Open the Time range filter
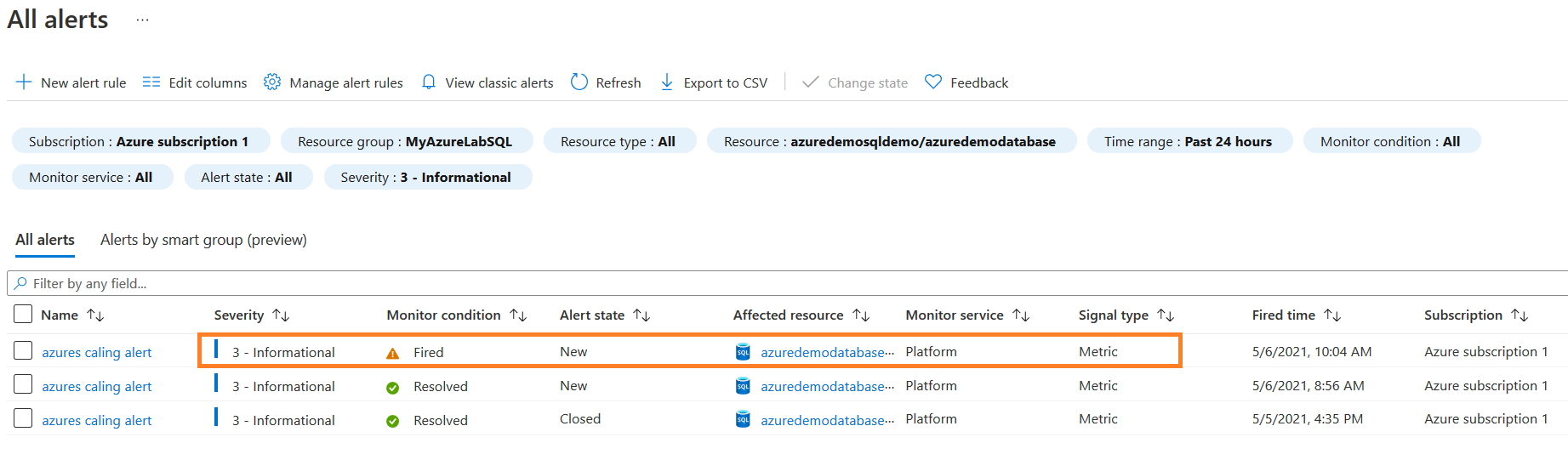This screenshot has width=1568, height=460. 1189,141
